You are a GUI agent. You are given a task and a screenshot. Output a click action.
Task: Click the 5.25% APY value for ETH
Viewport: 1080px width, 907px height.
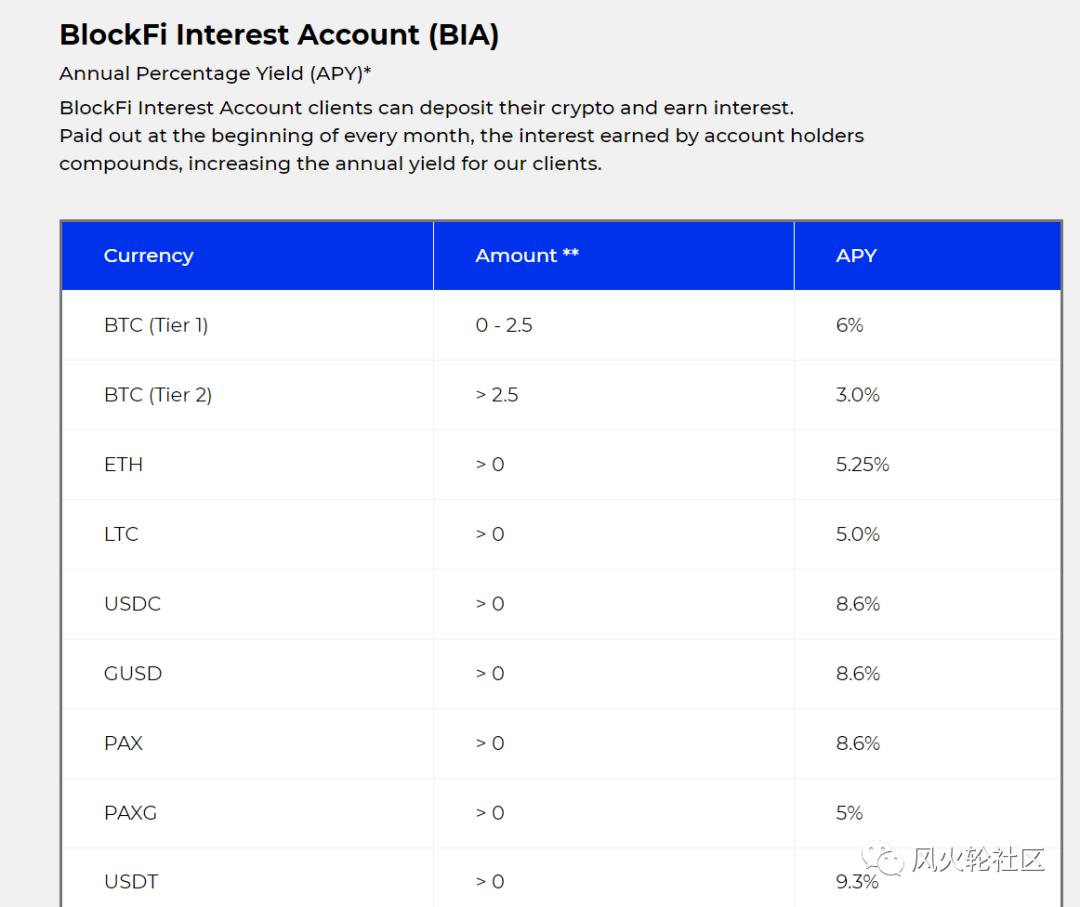tap(862, 464)
